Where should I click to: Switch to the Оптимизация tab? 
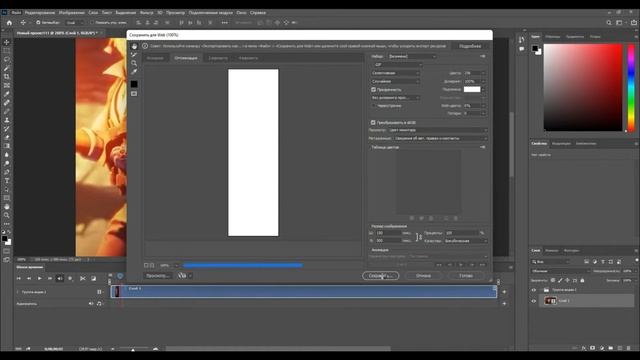coord(186,58)
